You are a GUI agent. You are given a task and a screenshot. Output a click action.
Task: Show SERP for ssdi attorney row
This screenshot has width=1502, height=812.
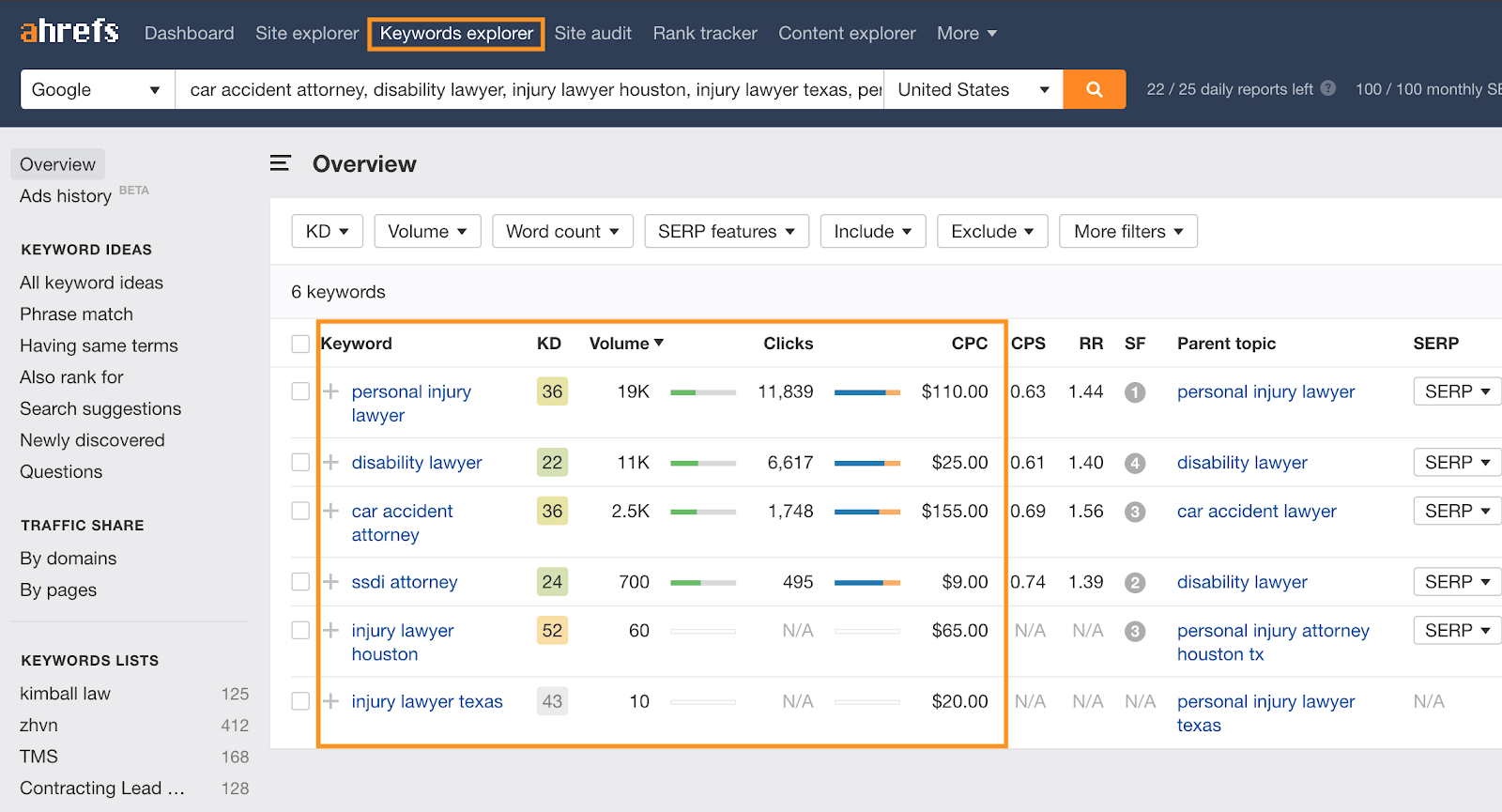[1457, 582]
